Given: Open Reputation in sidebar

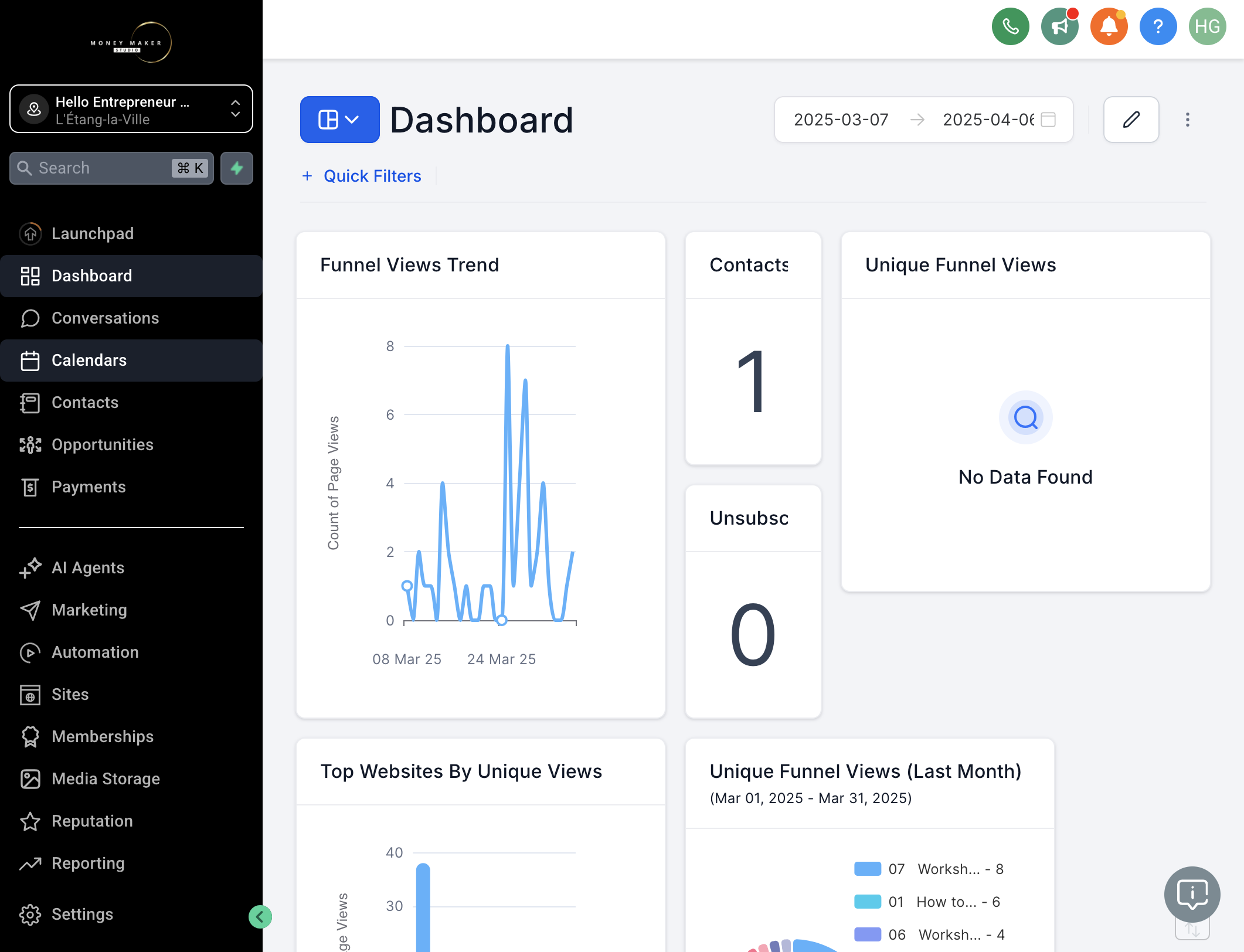Looking at the screenshot, I should click(x=131, y=821).
